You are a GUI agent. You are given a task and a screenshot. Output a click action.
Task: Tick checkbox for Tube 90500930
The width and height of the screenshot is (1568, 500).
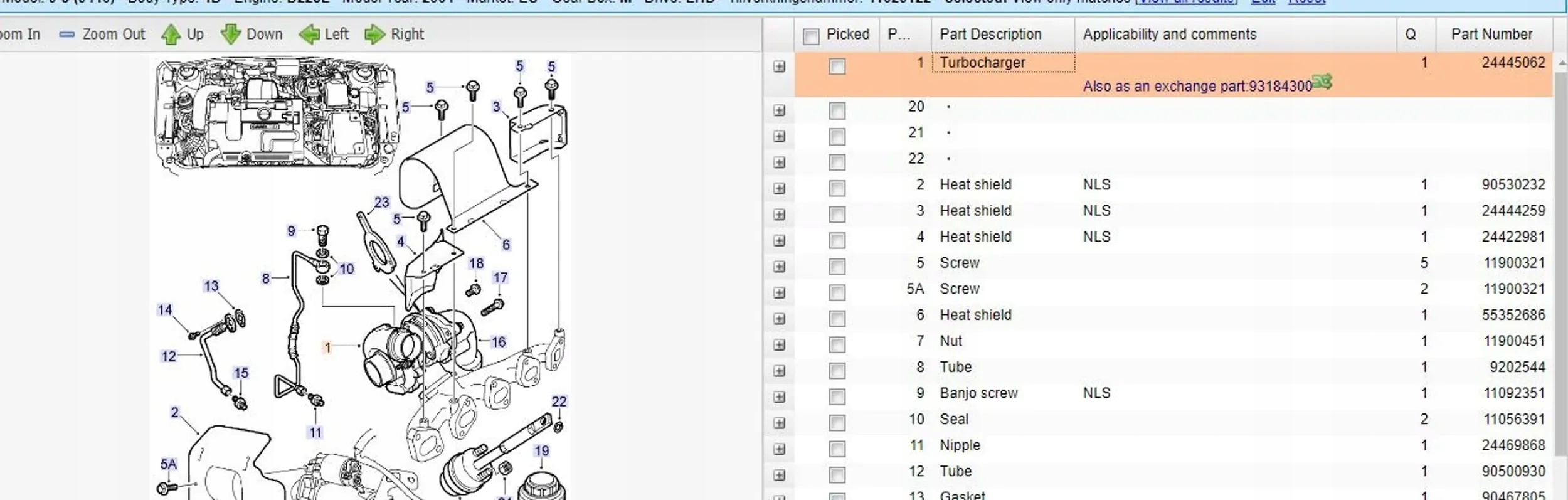click(837, 476)
